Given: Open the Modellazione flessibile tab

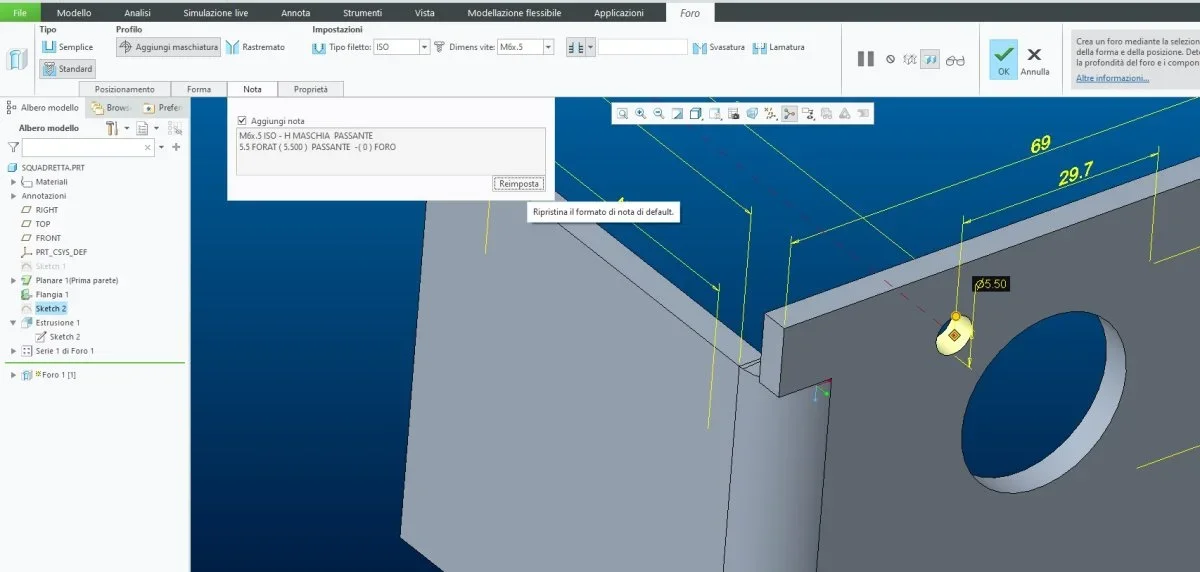Looking at the screenshot, I should (x=514, y=13).
